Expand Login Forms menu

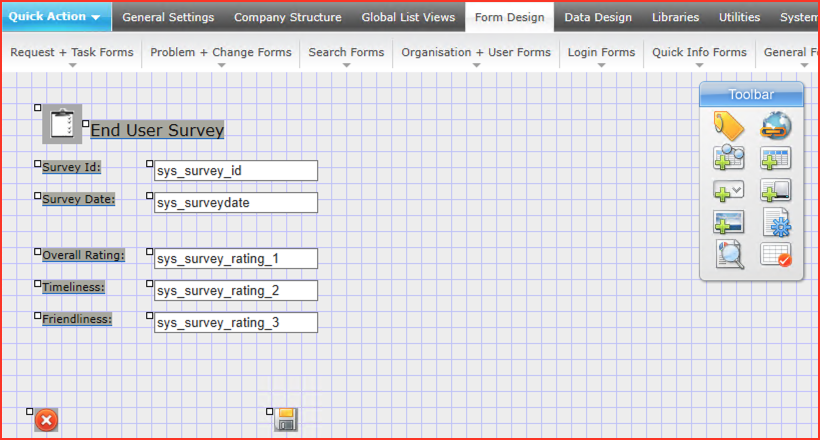click(601, 55)
